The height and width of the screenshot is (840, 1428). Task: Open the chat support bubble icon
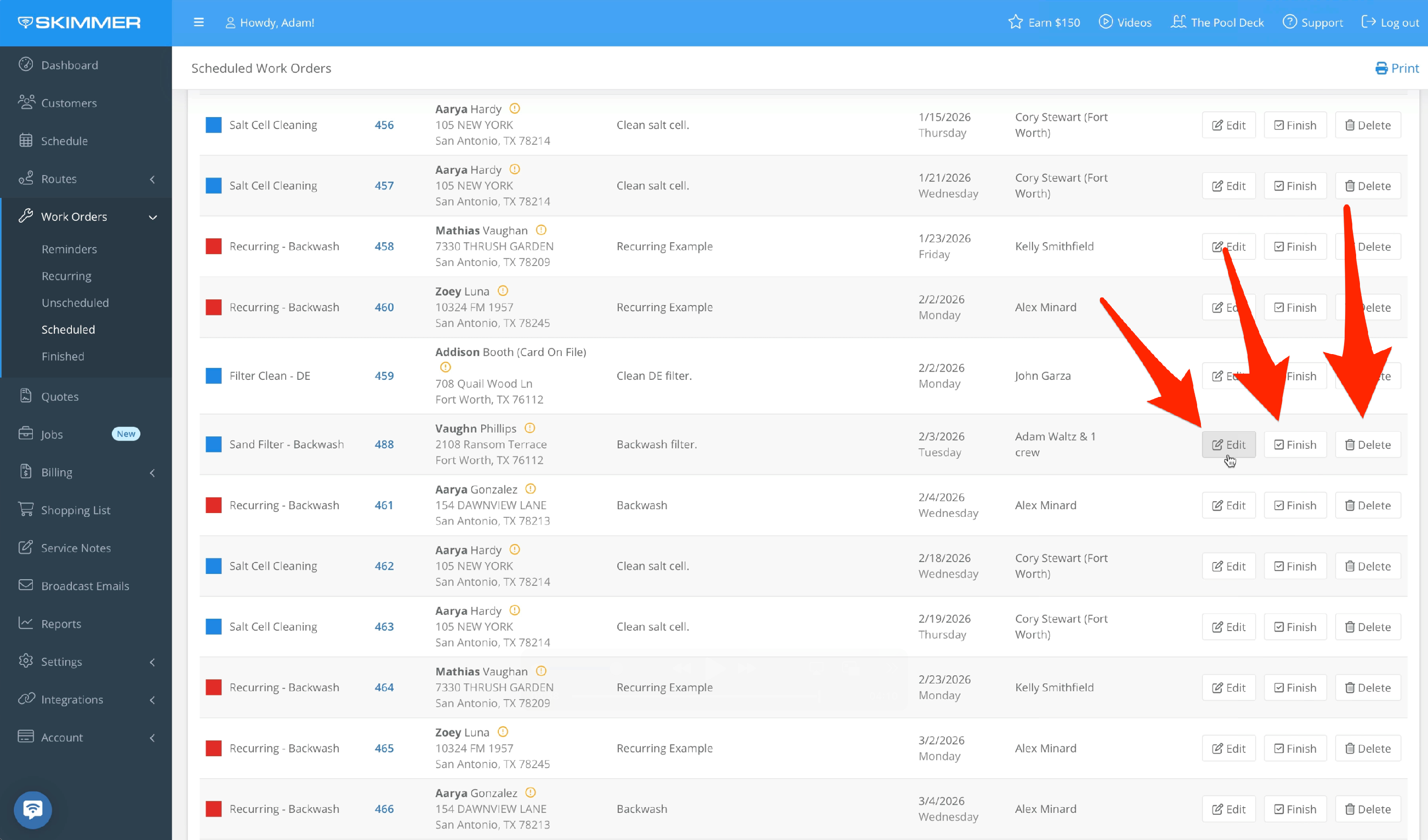pyautogui.click(x=32, y=809)
